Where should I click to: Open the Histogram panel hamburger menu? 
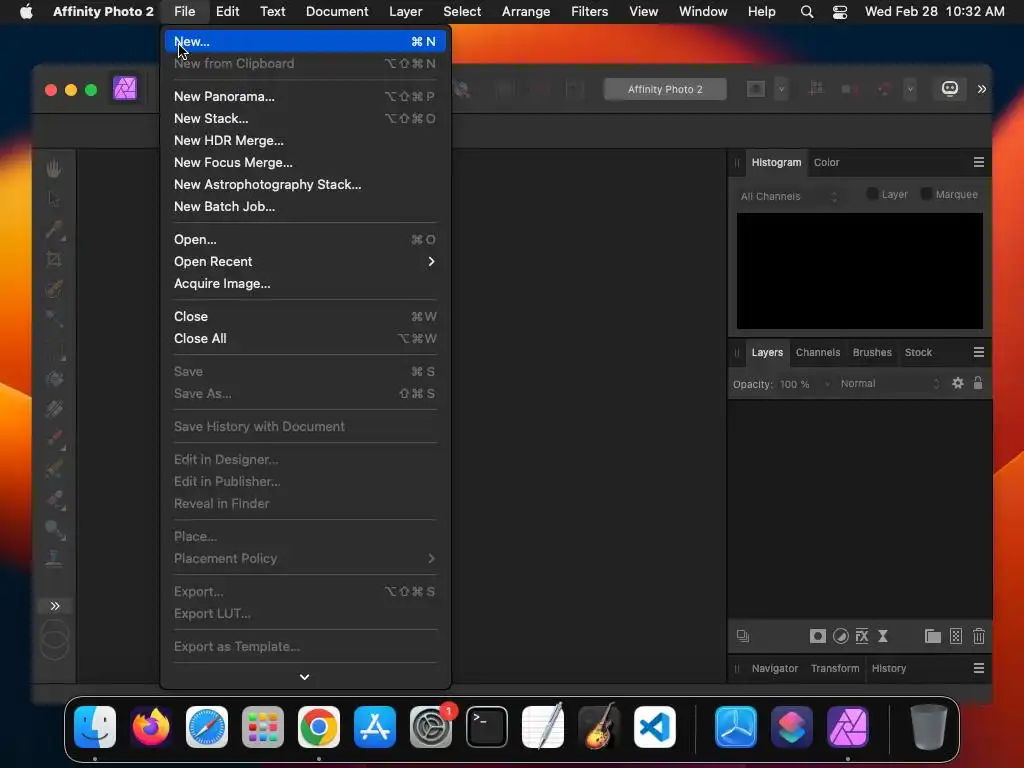click(x=978, y=162)
